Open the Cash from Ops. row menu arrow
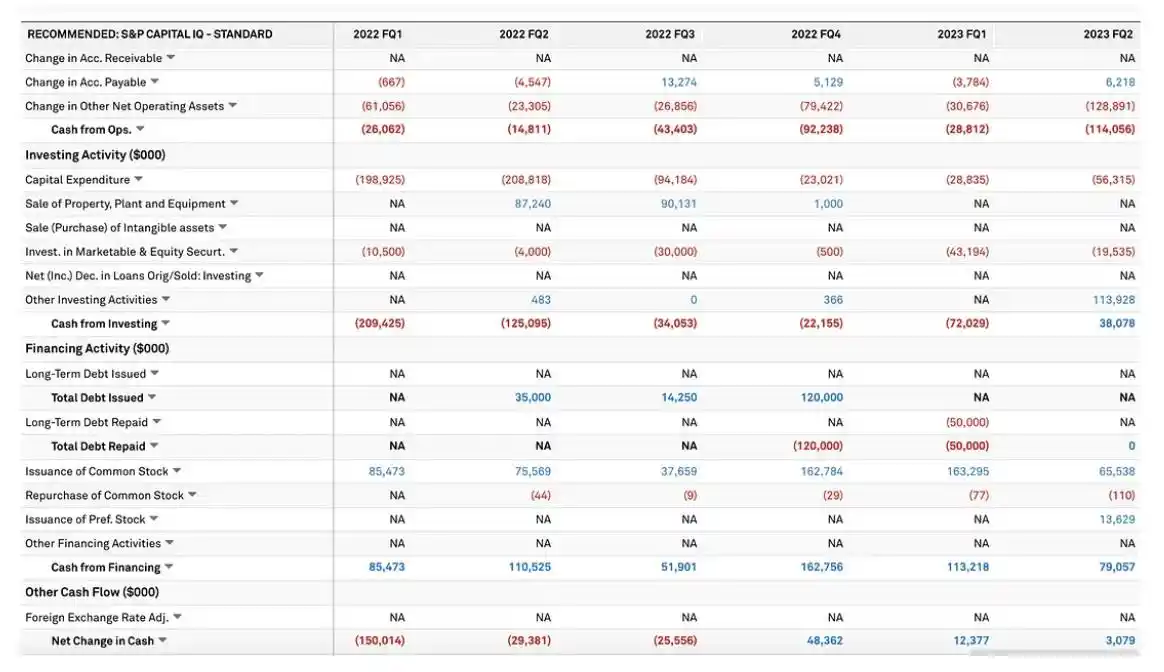The height and width of the screenshot is (672, 1164). pyautogui.click(x=140, y=130)
